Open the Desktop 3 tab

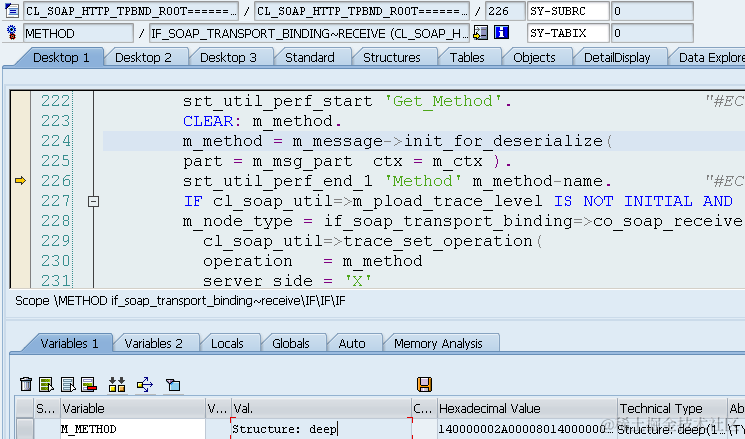pyautogui.click(x=228, y=57)
